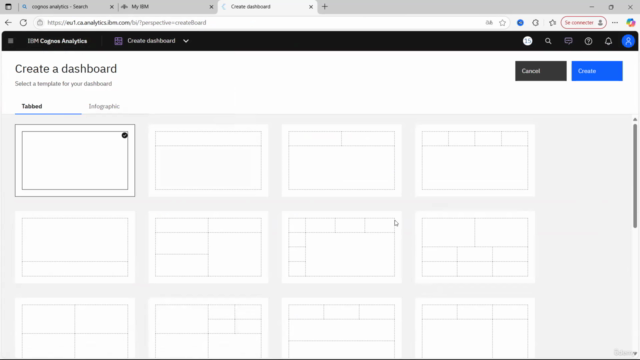Open the browser favorites icon
This screenshot has width=640, height=360.
click(x=552, y=22)
